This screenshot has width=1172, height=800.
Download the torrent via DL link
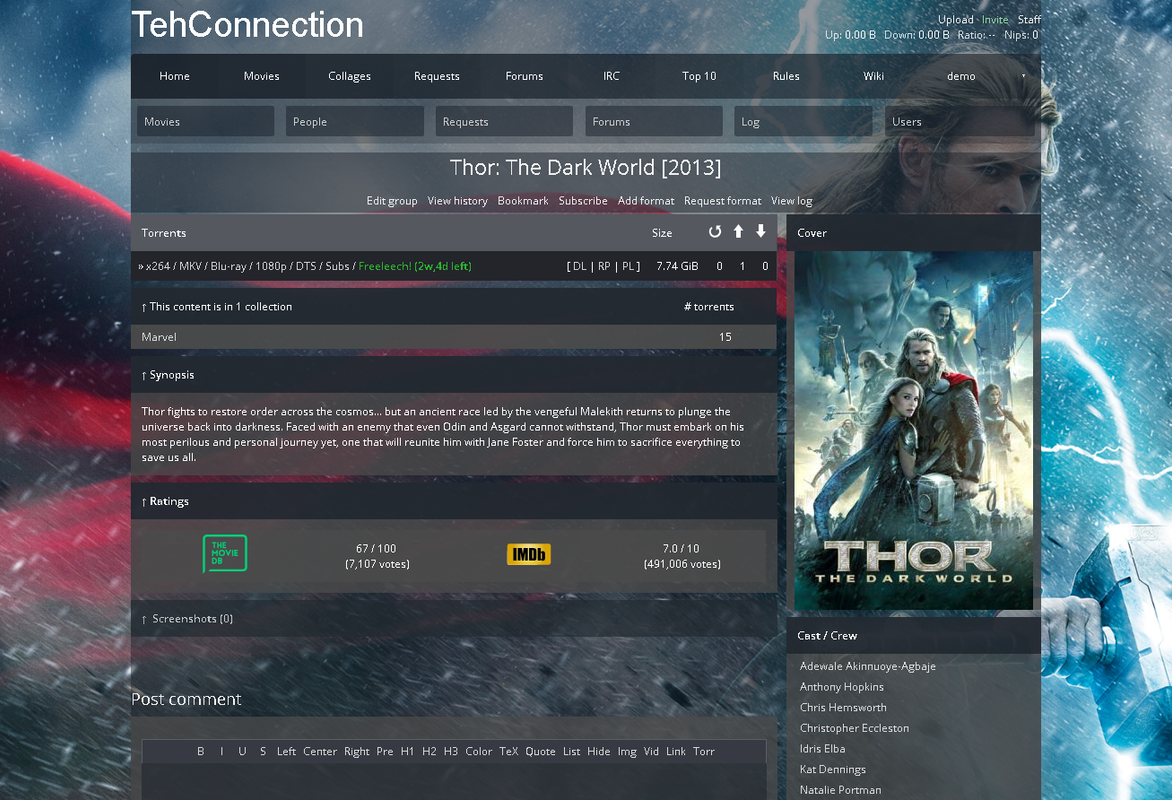click(579, 266)
